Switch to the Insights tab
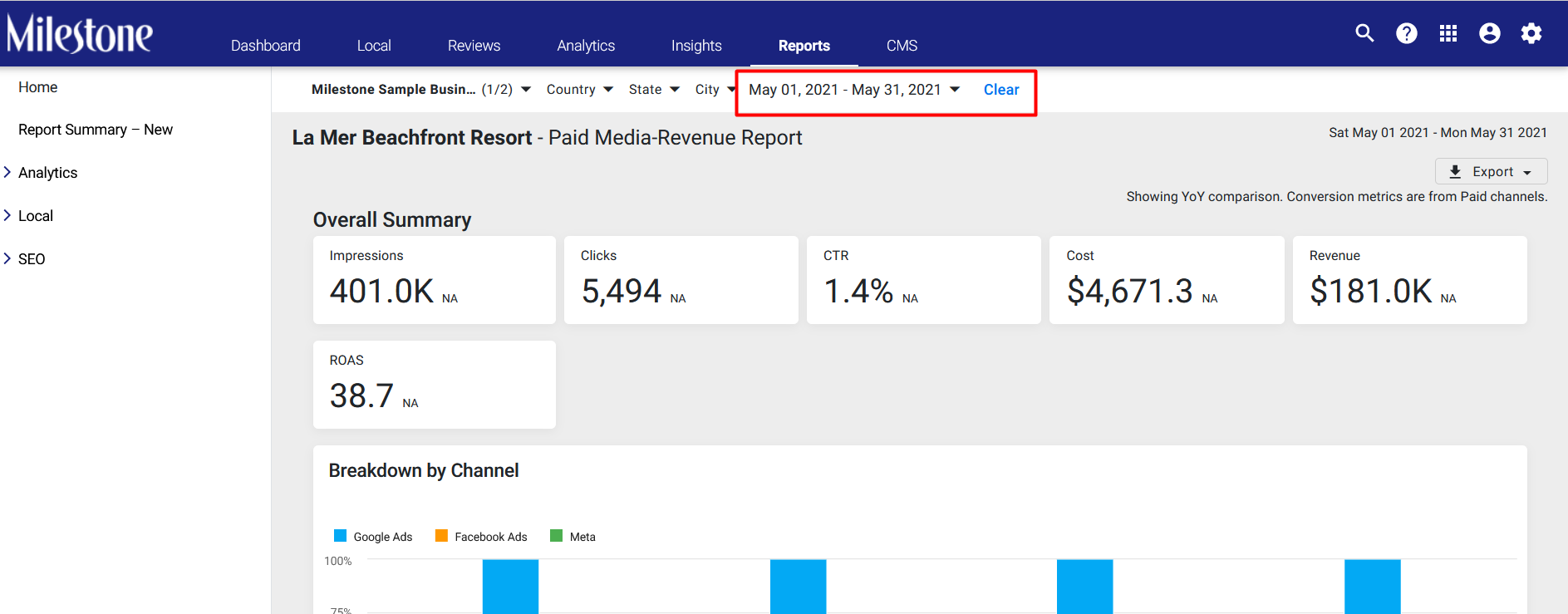The width and height of the screenshot is (1568, 614). click(696, 46)
